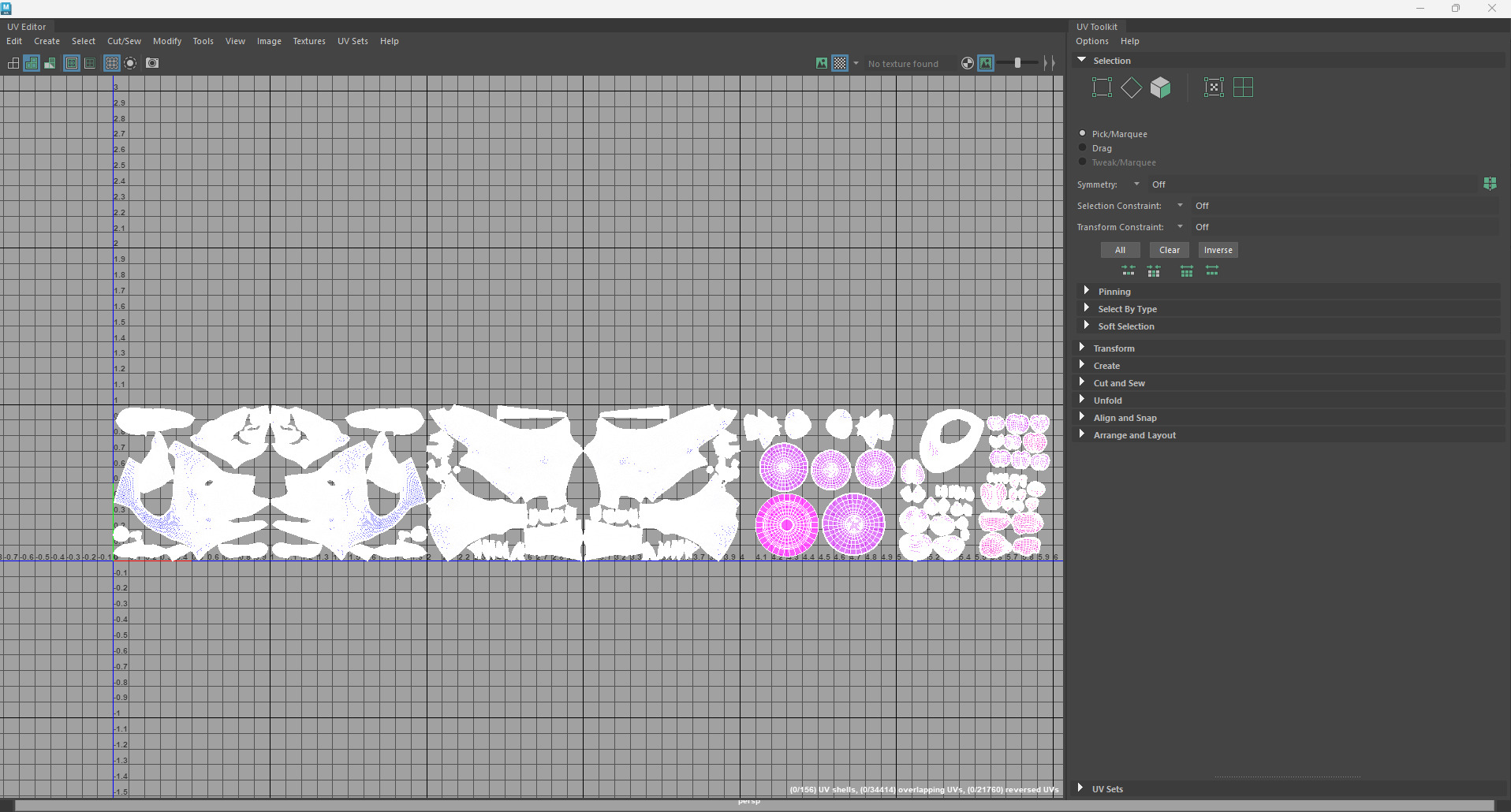This screenshot has width=1511, height=812.
Task: Expand the Soft Selection section
Action: (1289, 326)
